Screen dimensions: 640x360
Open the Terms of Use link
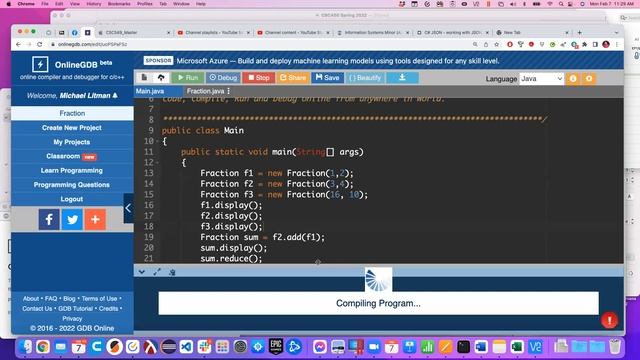(x=99, y=299)
